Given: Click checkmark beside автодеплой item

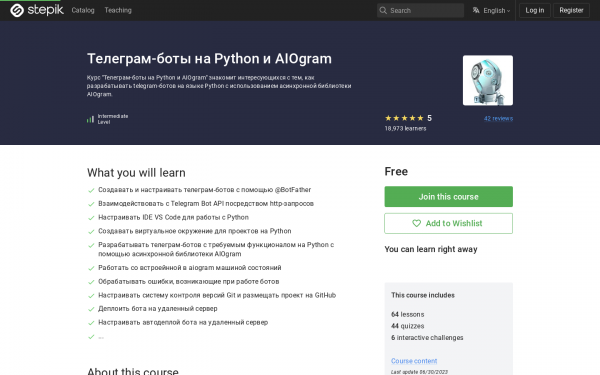Looking at the screenshot, I should [91, 323].
